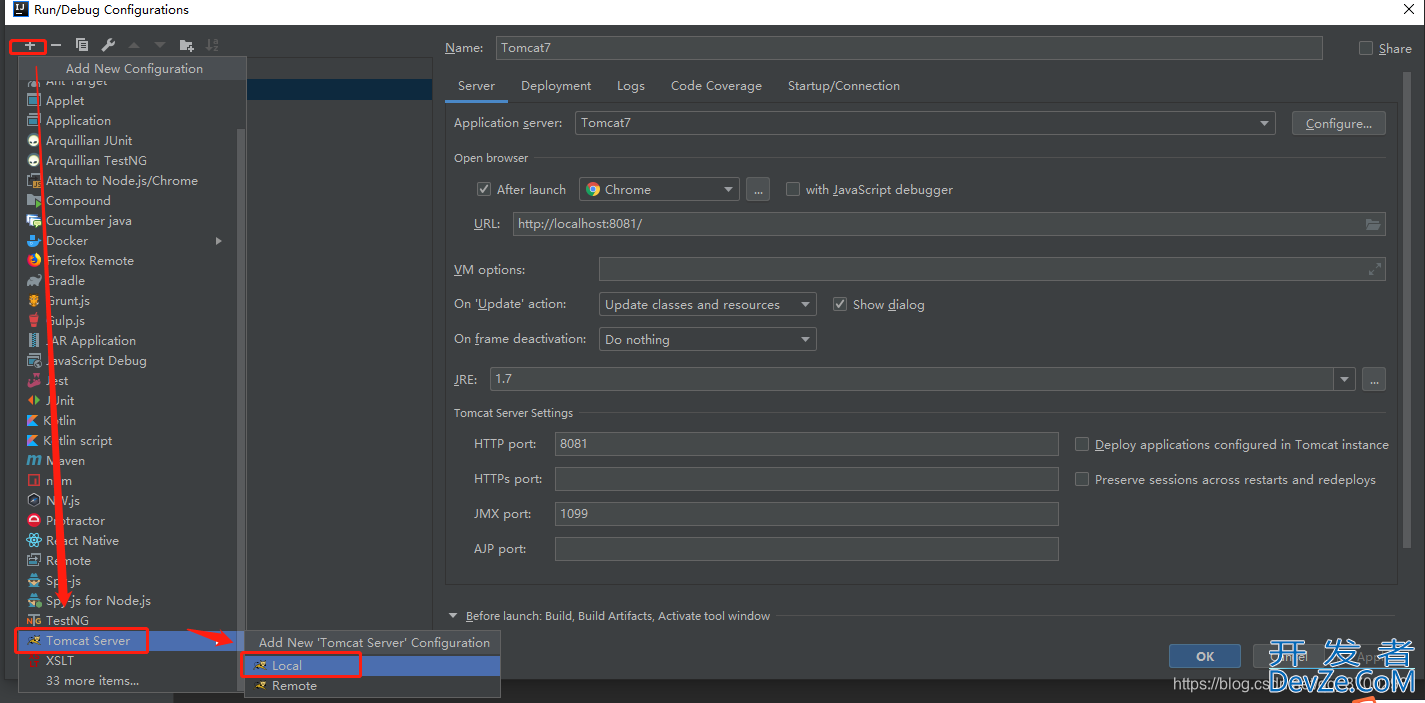Open Edit Defaults wrench icon
The height and width of the screenshot is (703, 1425).
point(108,45)
